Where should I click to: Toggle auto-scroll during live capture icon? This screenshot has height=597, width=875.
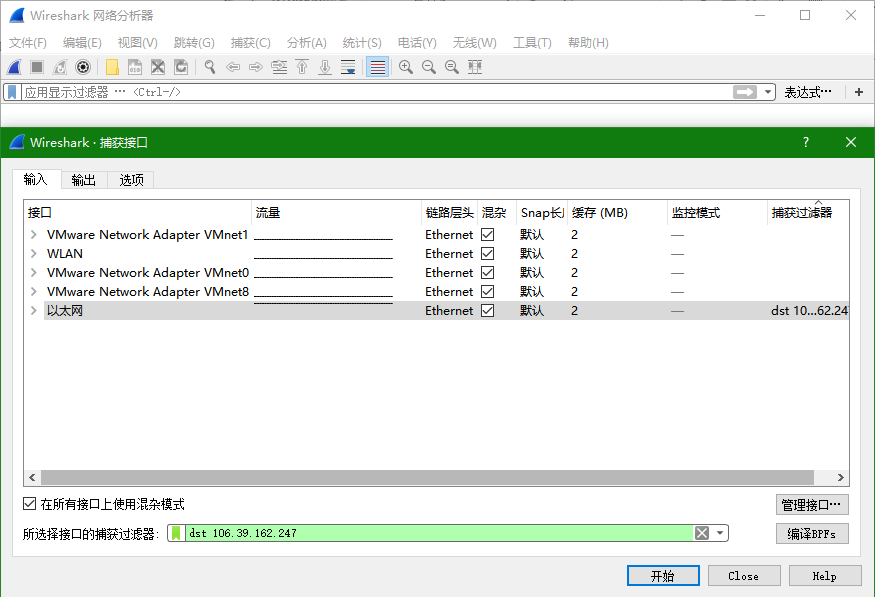[x=348, y=68]
